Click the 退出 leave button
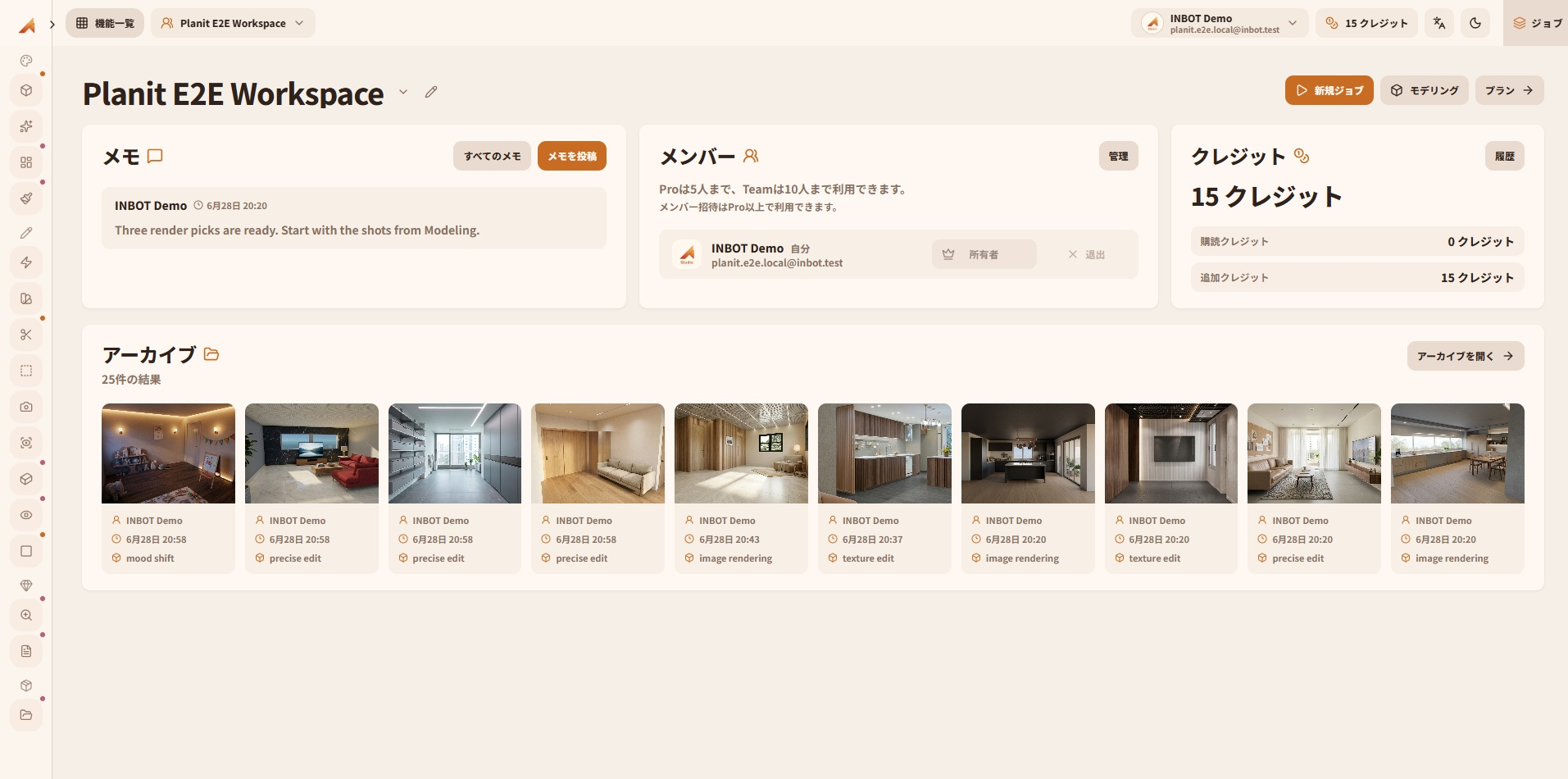This screenshot has height=779, width=1568. [x=1087, y=254]
